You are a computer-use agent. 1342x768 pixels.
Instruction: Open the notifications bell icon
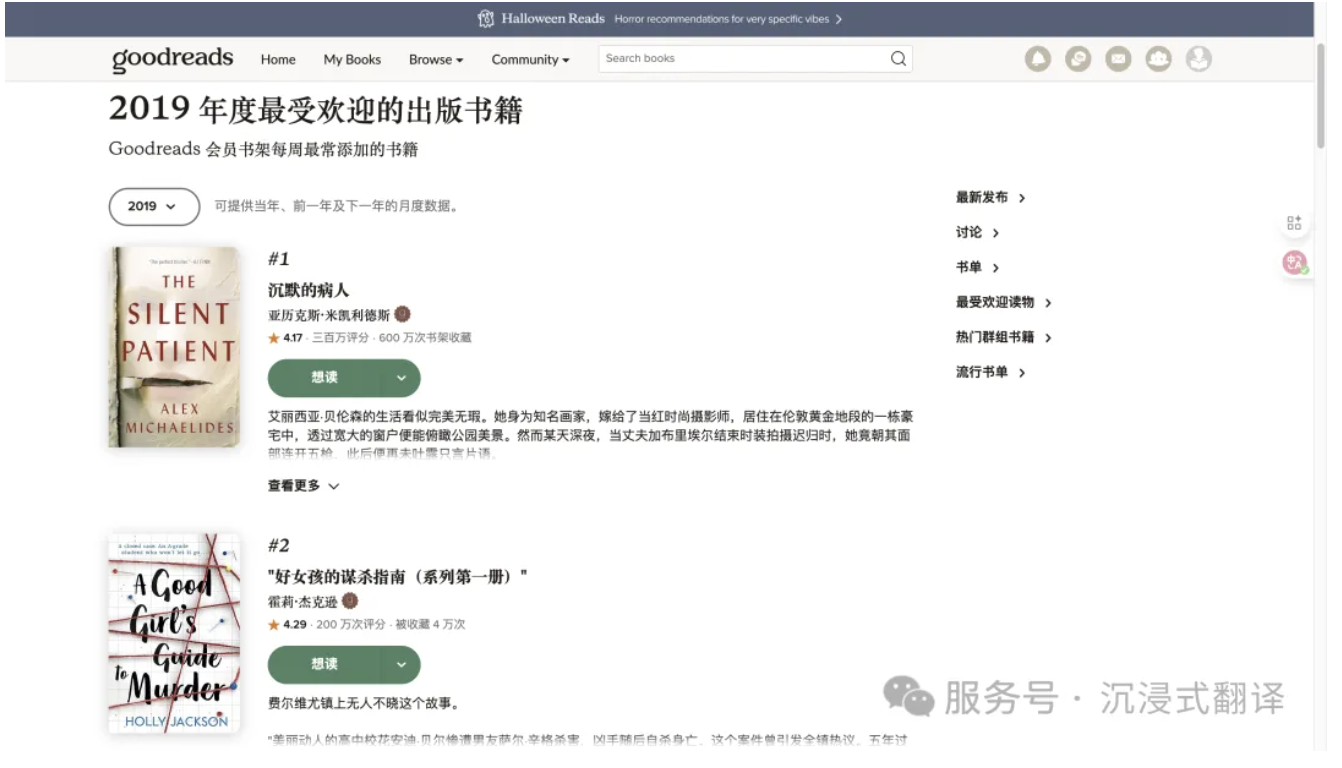(1038, 59)
